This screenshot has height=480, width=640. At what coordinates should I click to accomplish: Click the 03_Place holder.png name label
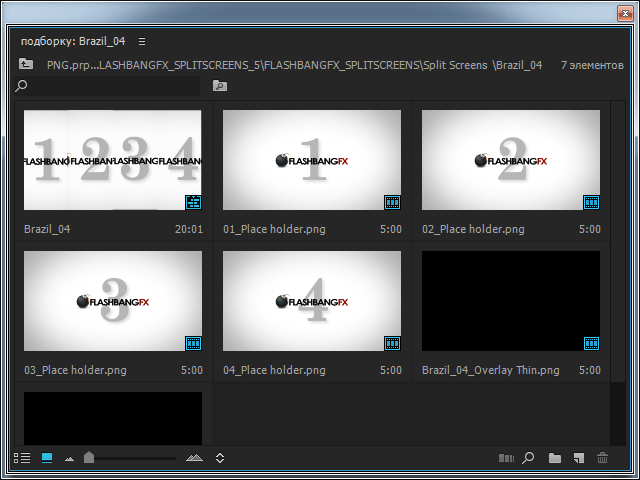(x=75, y=370)
